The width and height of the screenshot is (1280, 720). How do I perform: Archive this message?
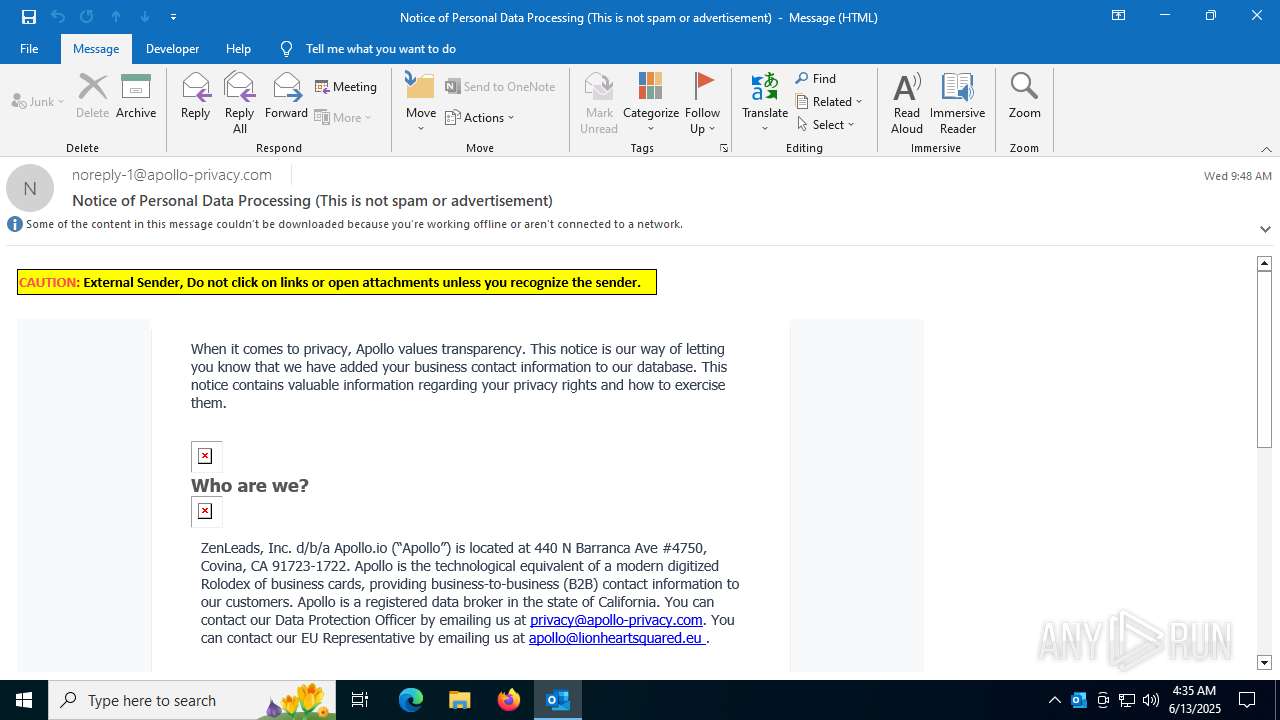(136, 97)
